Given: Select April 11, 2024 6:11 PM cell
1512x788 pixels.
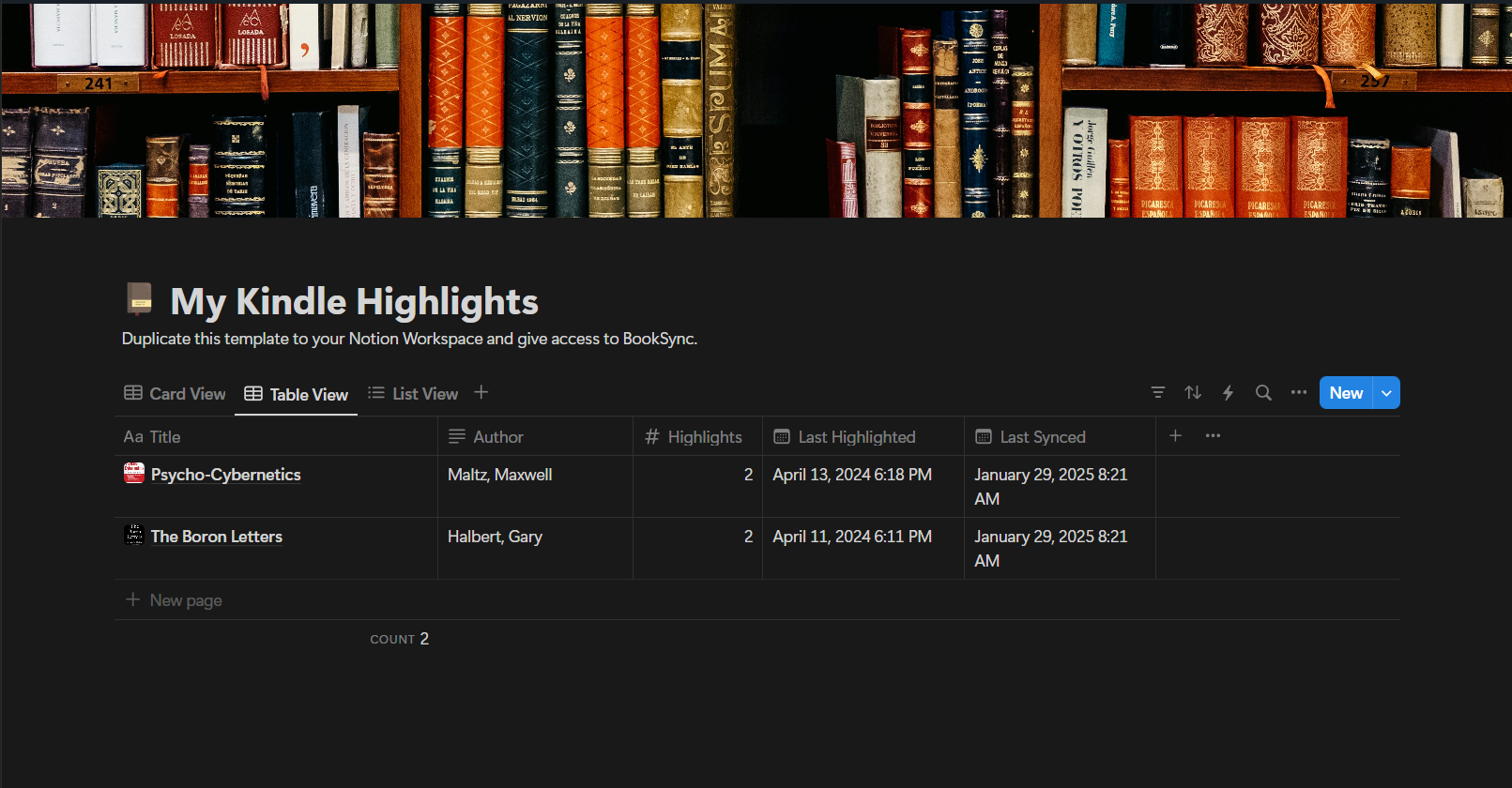Looking at the screenshot, I should pyautogui.click(x=863, y=548).
